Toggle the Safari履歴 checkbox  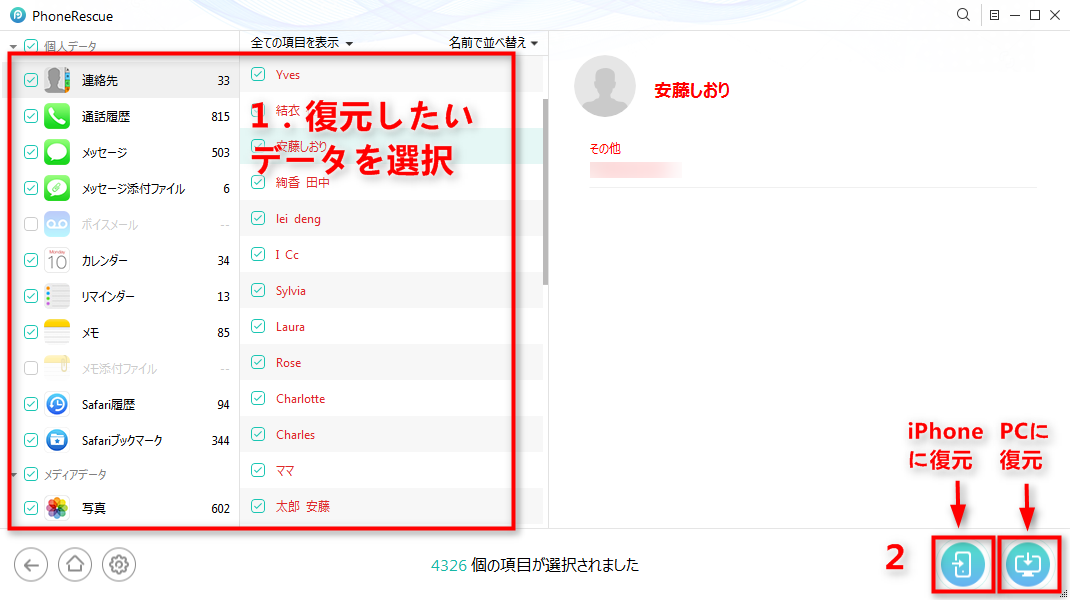tap(31, 404)
